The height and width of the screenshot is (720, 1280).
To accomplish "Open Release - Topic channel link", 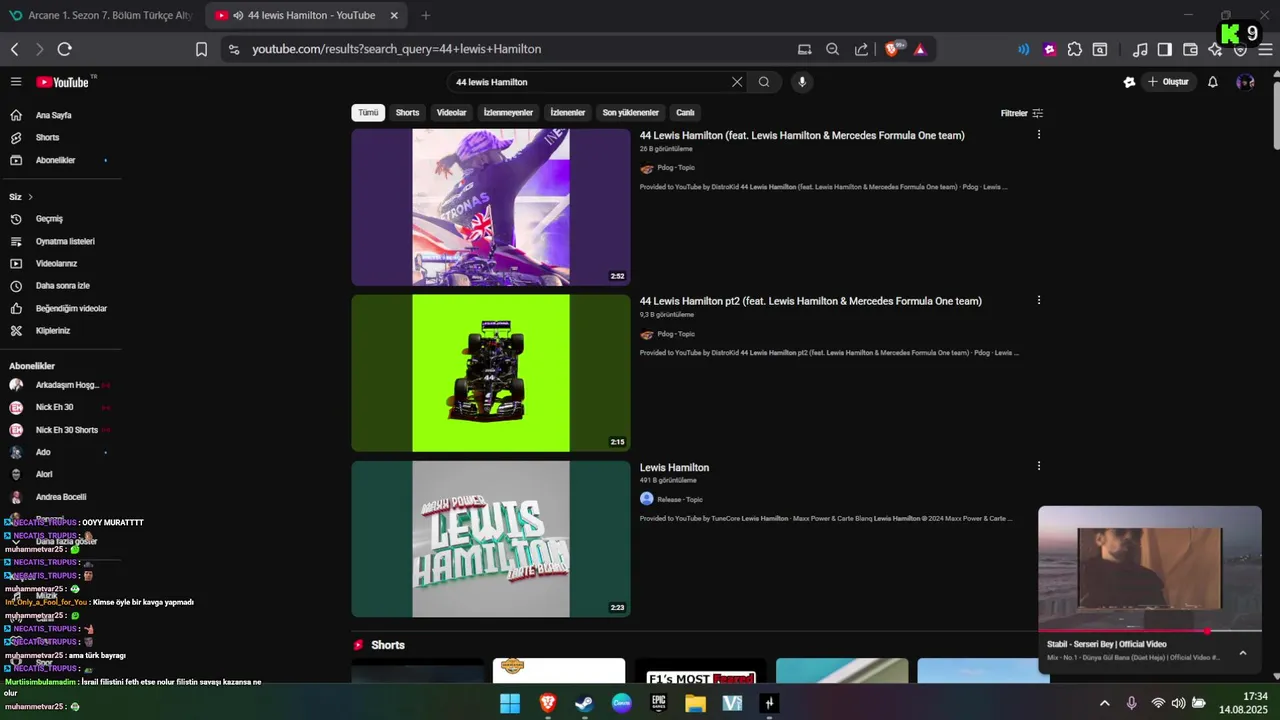I will [679, 499].
